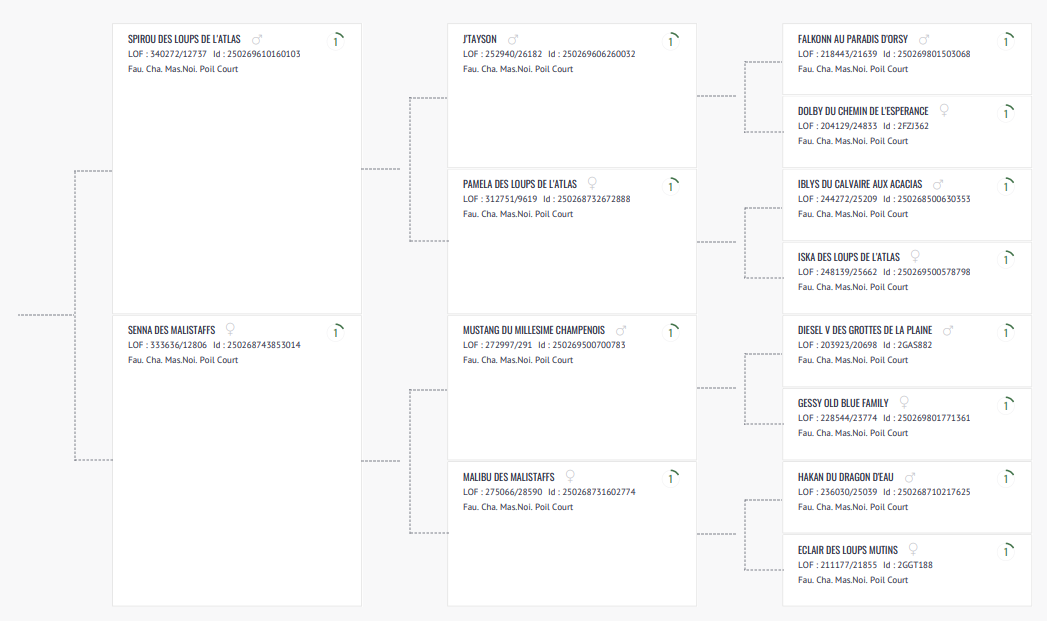Click the circular badge on FALKONN AU PARADIS D'ORSY card
This screenshot has height=621, width=1047.
(x=1006, y=41)
